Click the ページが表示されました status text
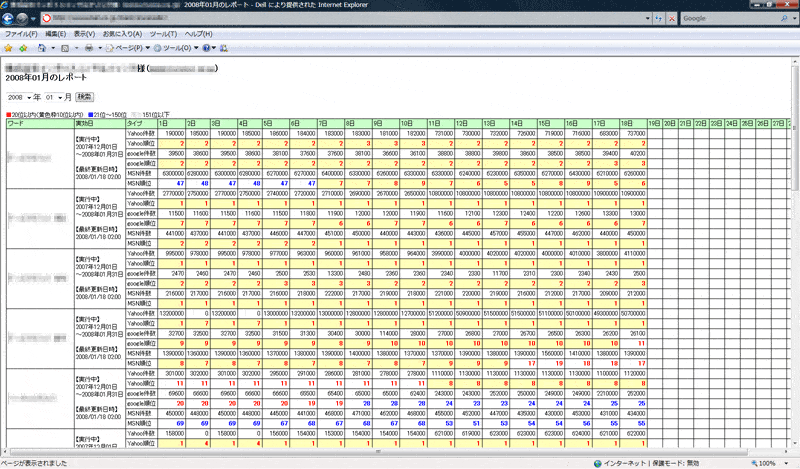Viewport: 800px width, 469px height. tap(34, 463)
